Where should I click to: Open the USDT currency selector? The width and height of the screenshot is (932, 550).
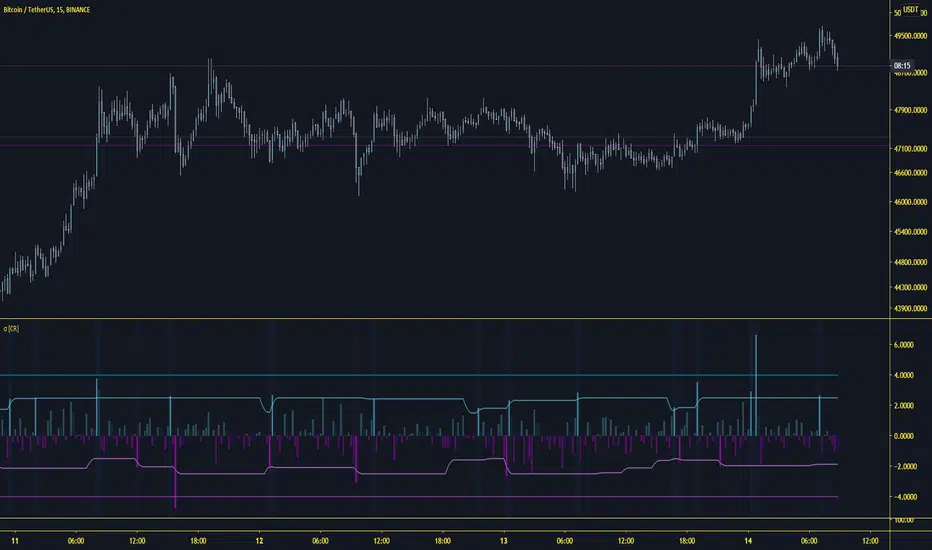pyautogui.click(x=911, y=10)
